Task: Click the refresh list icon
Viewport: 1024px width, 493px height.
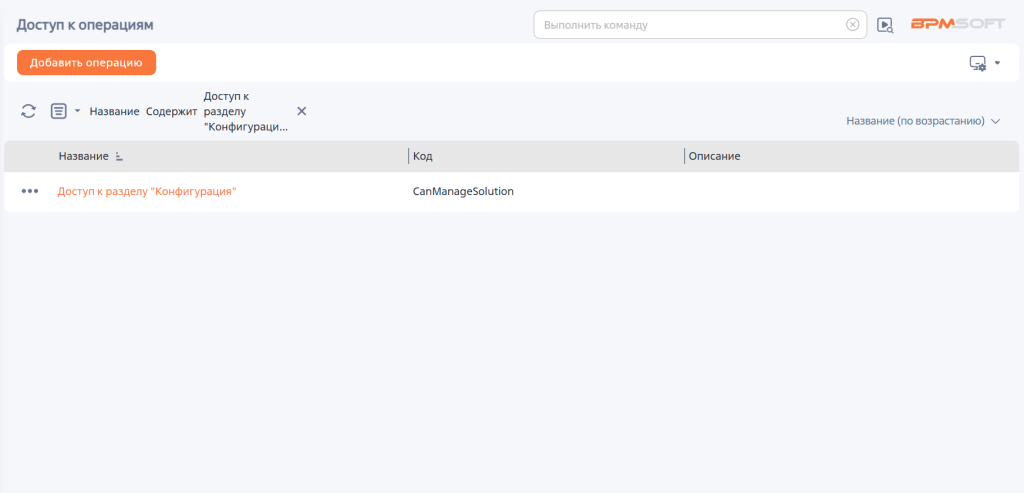Action: coord(28,111)
